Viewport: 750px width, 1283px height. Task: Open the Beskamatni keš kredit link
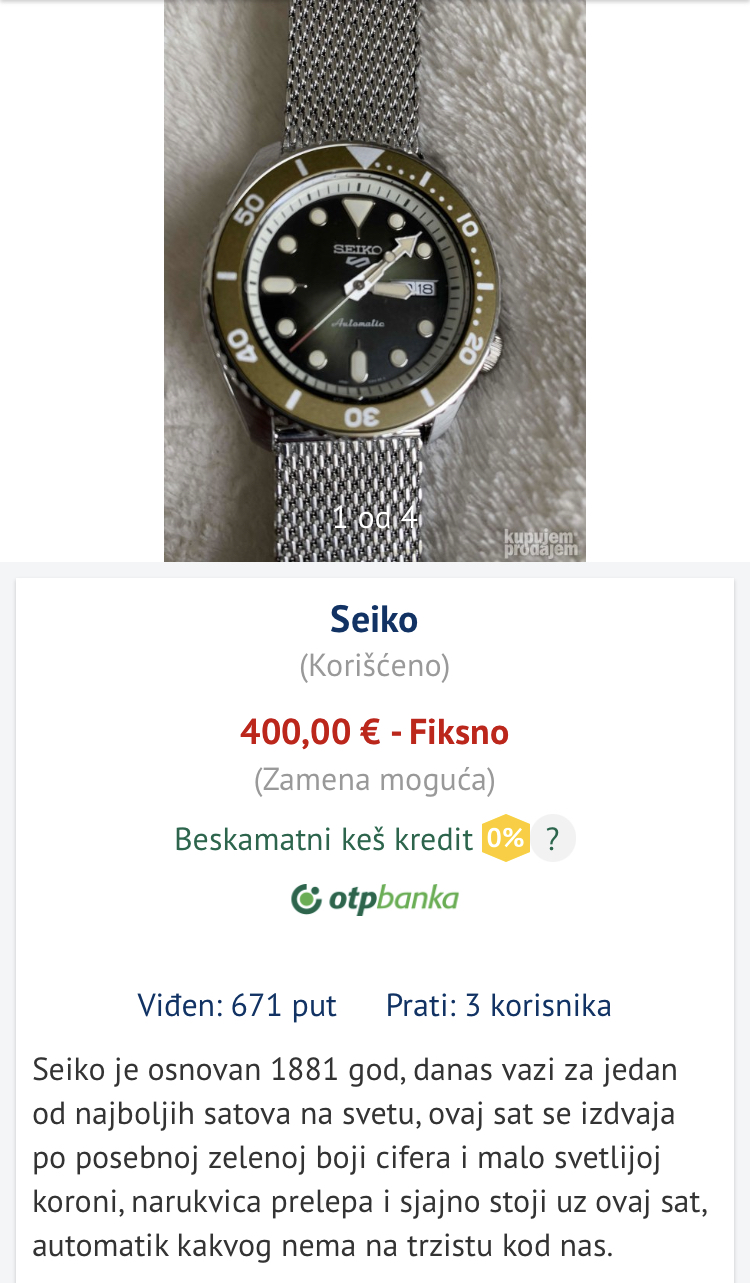(x=323, y=839)
